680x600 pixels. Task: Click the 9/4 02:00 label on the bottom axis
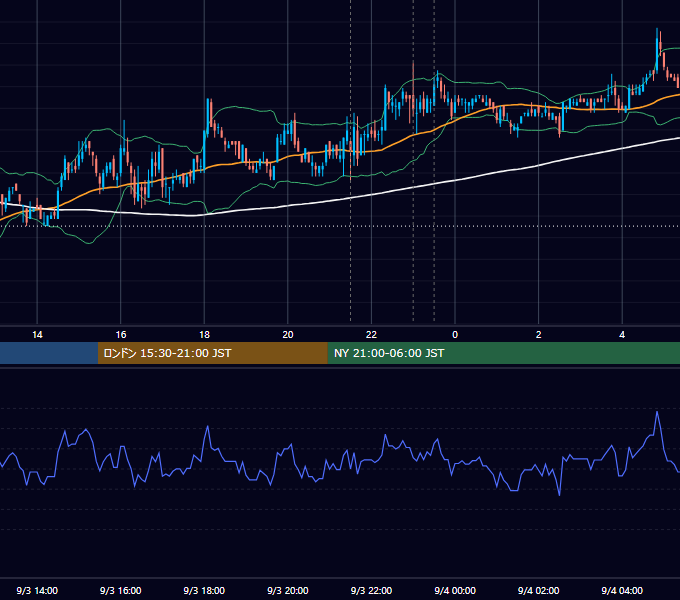point(539,591)
